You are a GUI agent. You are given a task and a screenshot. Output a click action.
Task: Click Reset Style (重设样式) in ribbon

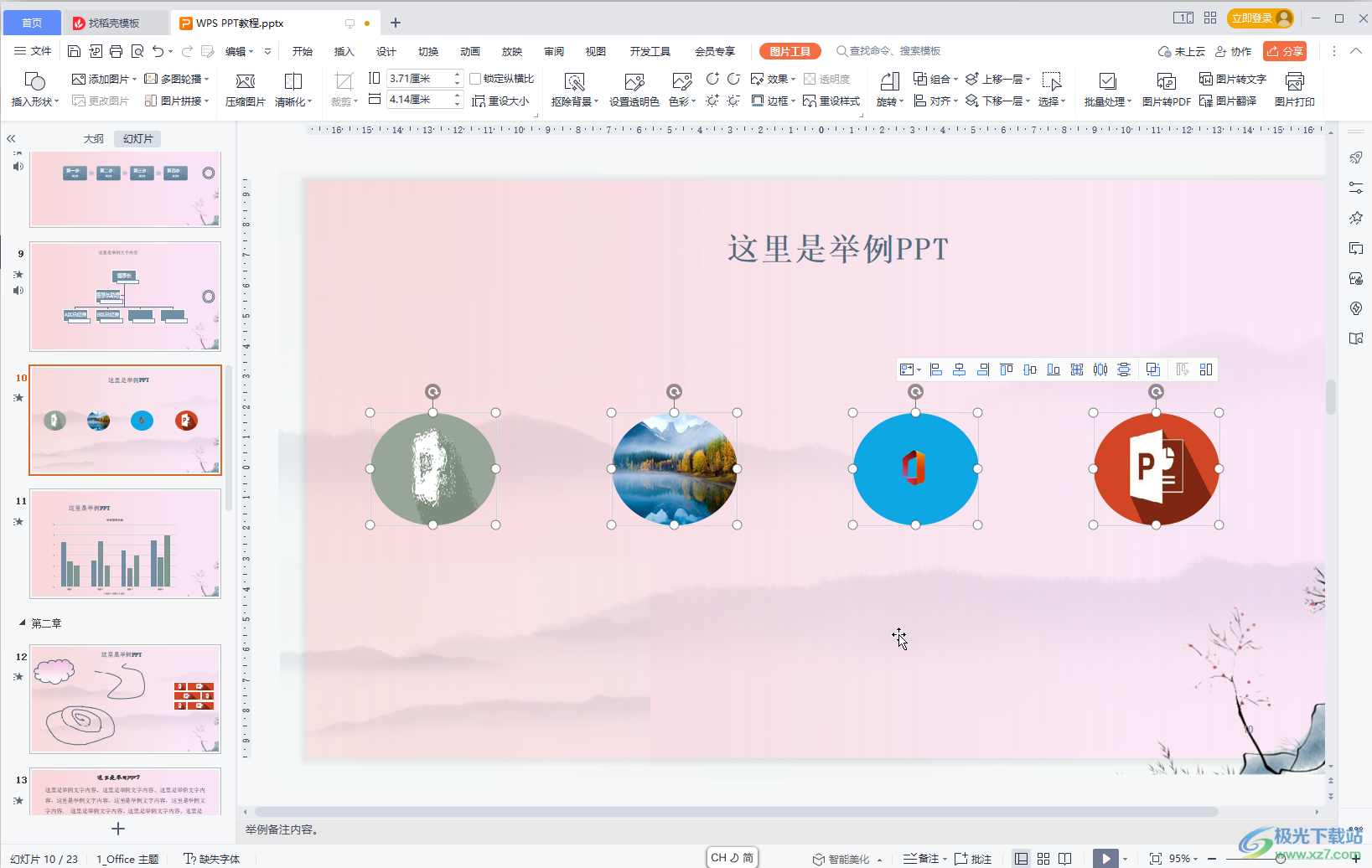[x=831, y=101]
